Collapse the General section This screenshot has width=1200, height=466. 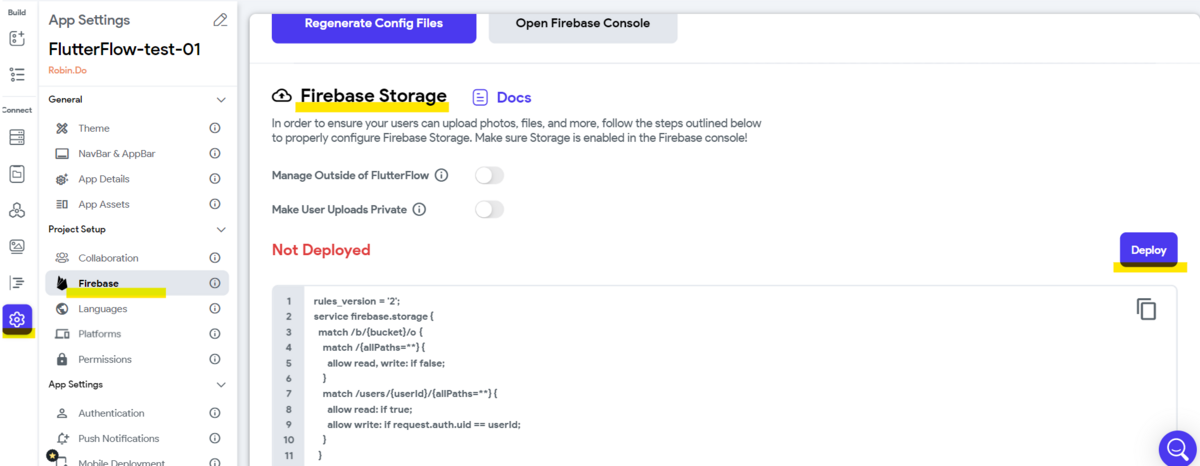[x=221, y=100]
